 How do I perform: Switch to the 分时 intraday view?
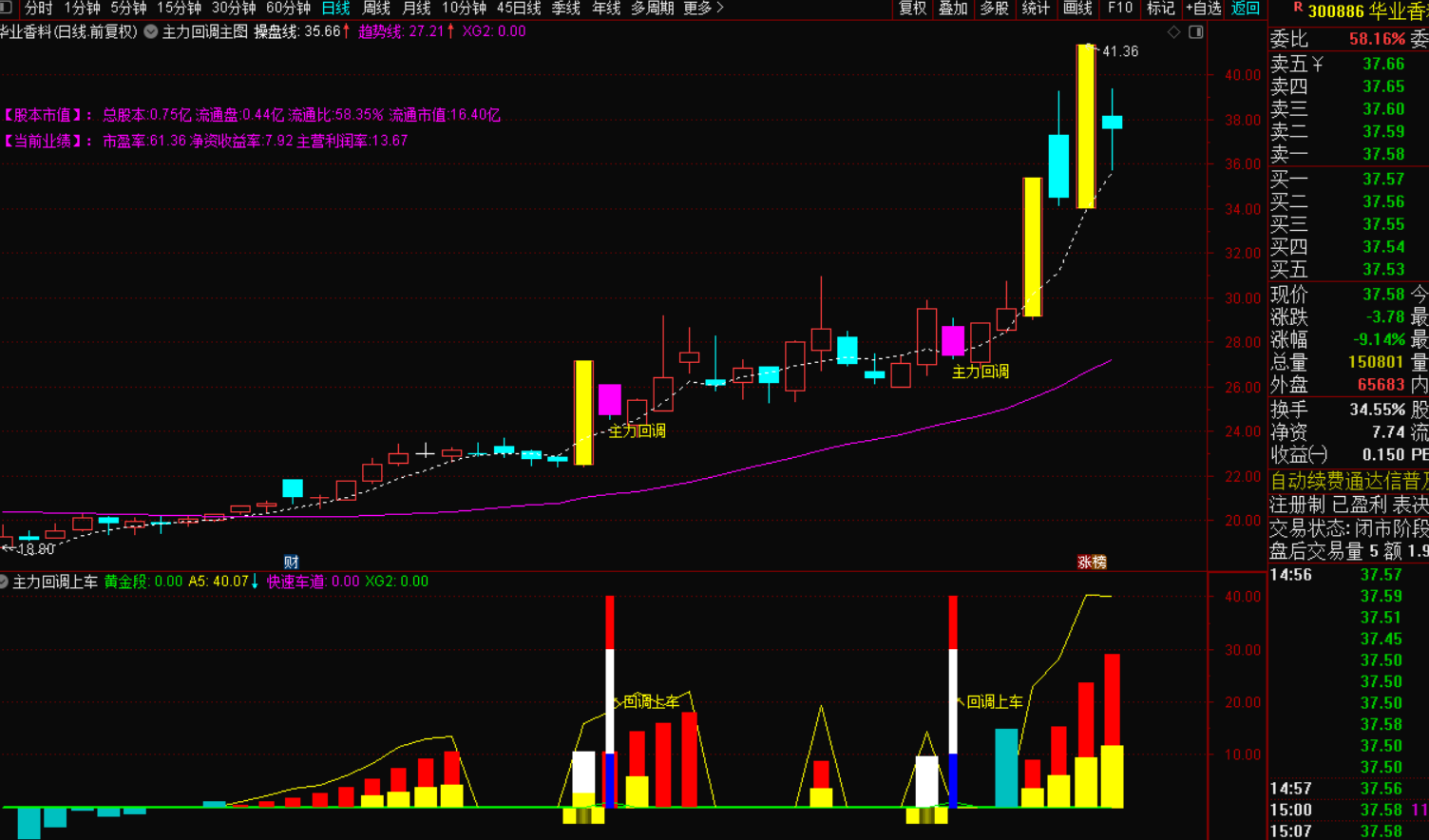(39, 9)
